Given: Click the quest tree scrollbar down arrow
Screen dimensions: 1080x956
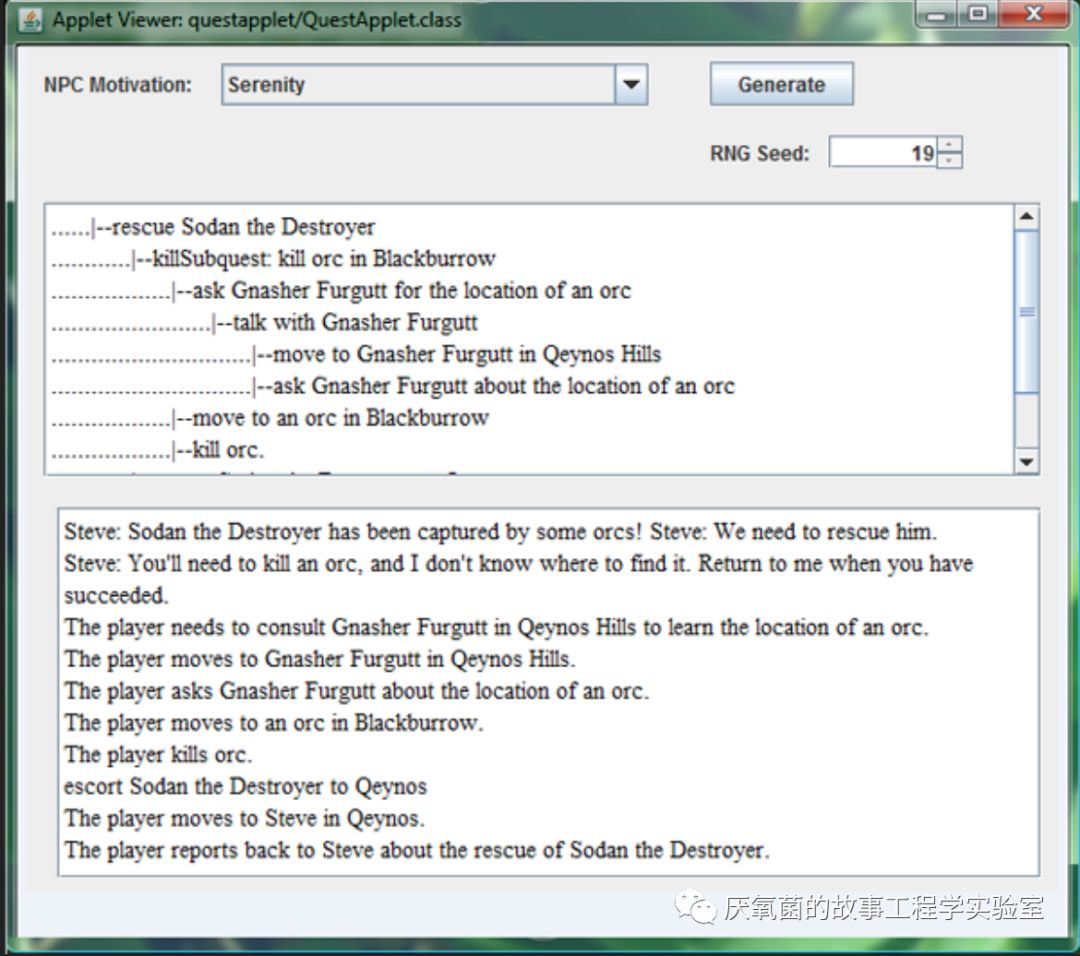Looking at the screenshot, I should (1026, 461).
